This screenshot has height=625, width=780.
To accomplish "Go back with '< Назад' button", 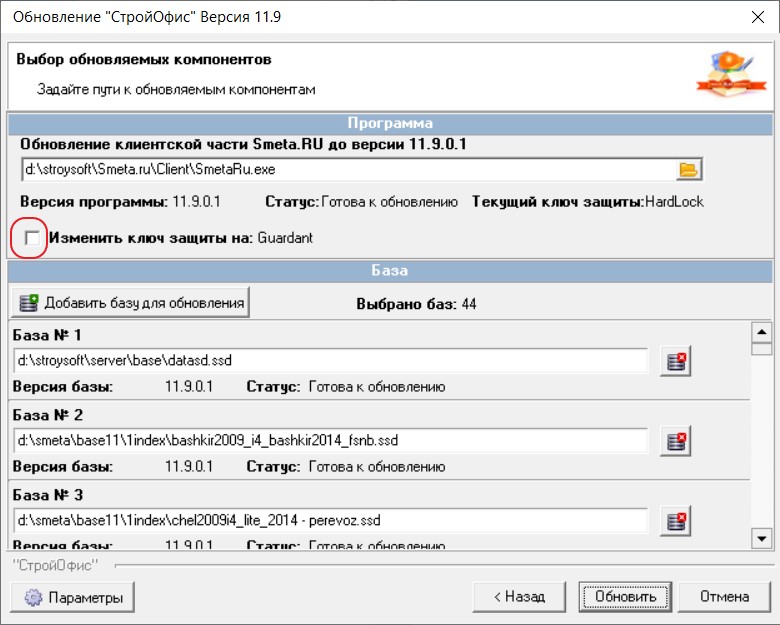I will pyautogui.click(x=519, y=596).
